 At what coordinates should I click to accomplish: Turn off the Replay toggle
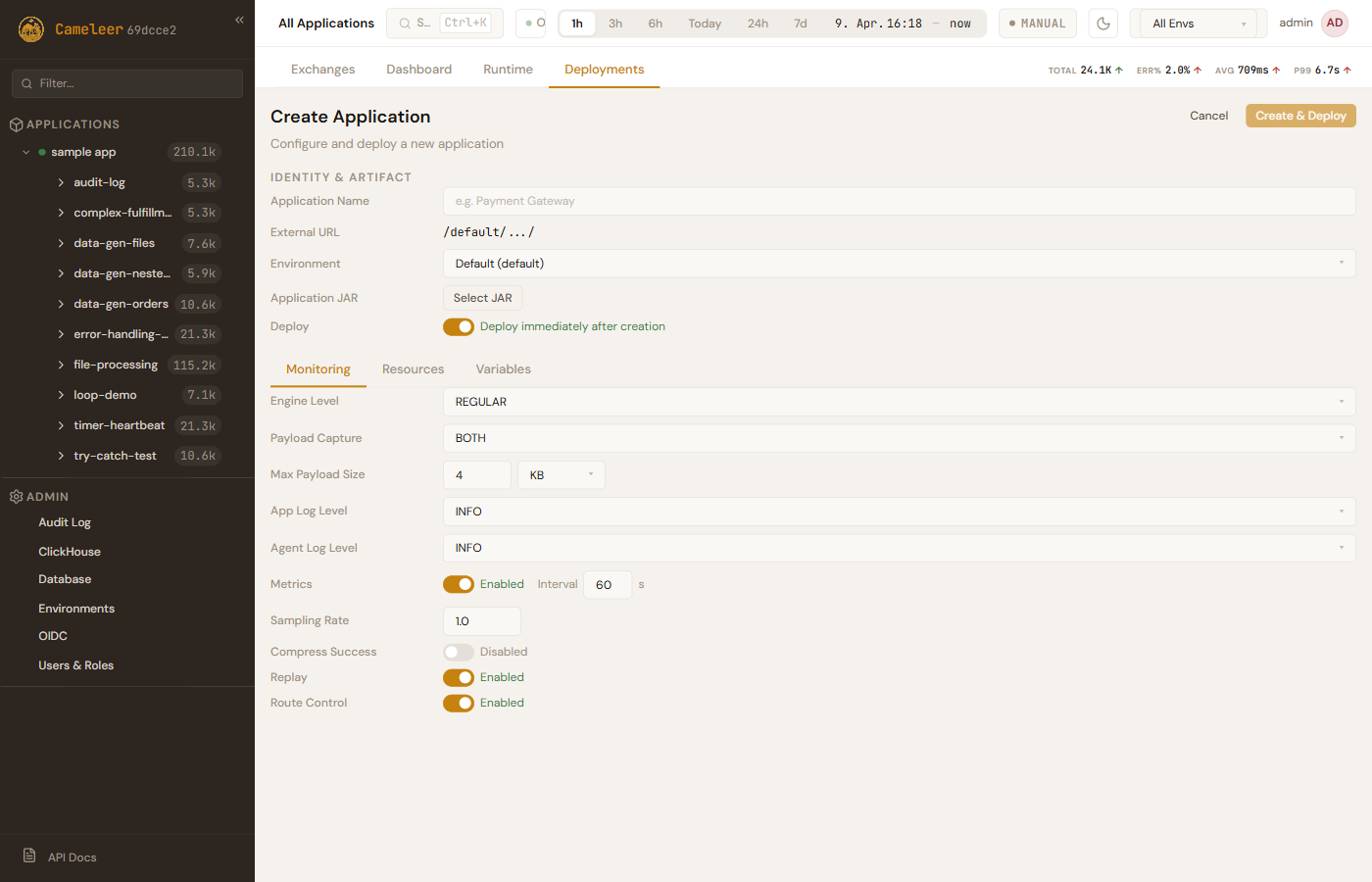coord(458,677)
